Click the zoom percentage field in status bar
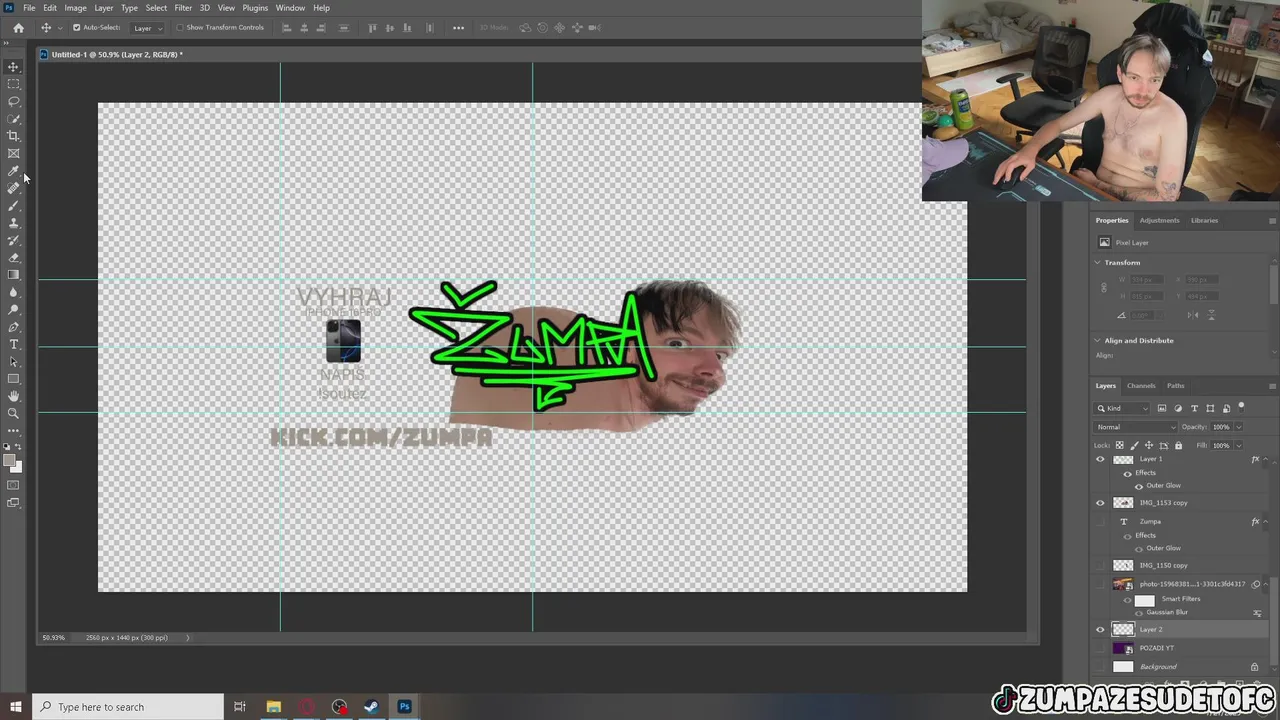The height and width of the screenshot is (720, 1280). tap(54, 638)
